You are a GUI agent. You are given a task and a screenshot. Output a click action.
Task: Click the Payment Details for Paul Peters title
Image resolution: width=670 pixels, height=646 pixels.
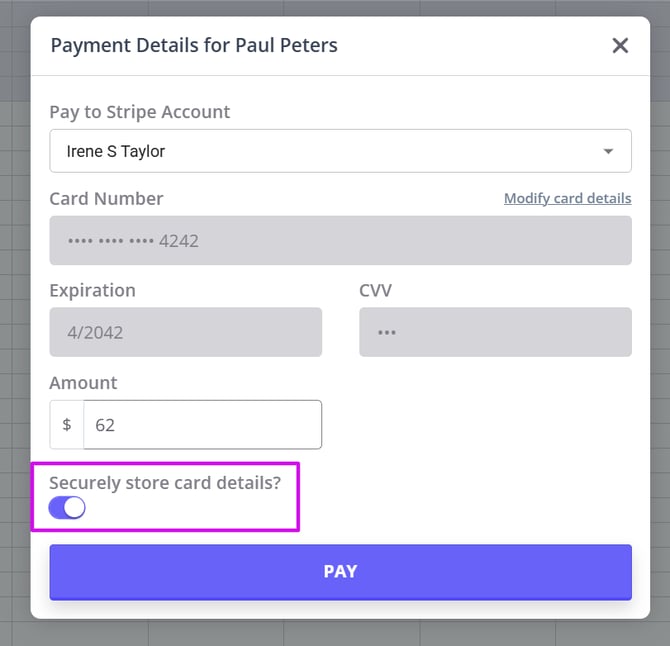pos(194,46)
